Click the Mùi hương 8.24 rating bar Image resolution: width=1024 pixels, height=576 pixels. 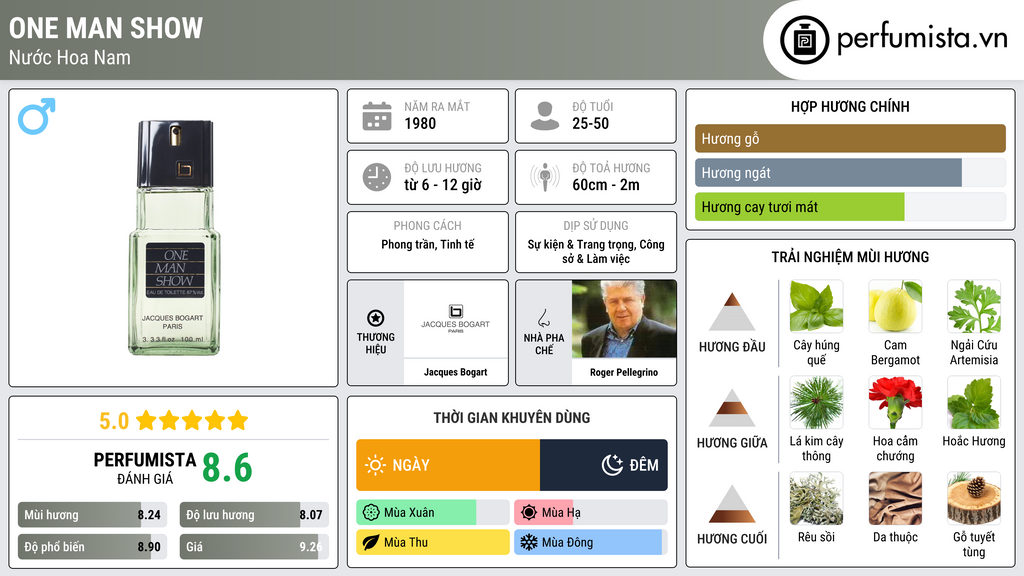pyautogui.click(x=92, y=515)
